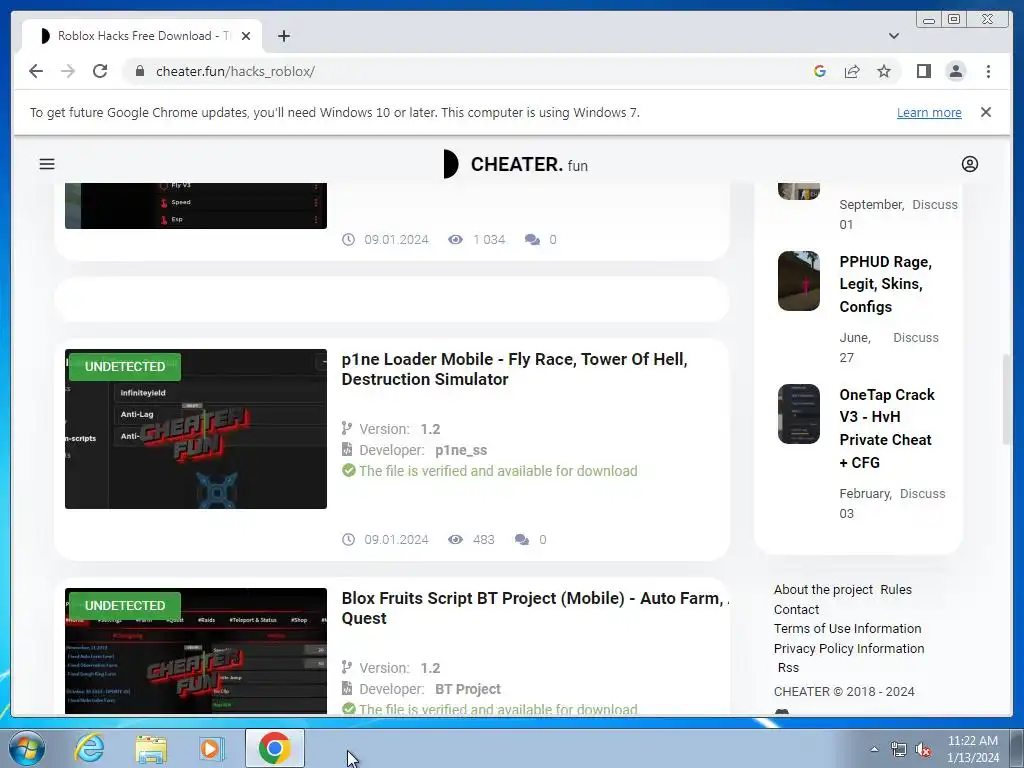Open OneTap Crack V3 sidebar thumbnail
The width and height of the screenshot is (1024, 768).
[799, 414]
